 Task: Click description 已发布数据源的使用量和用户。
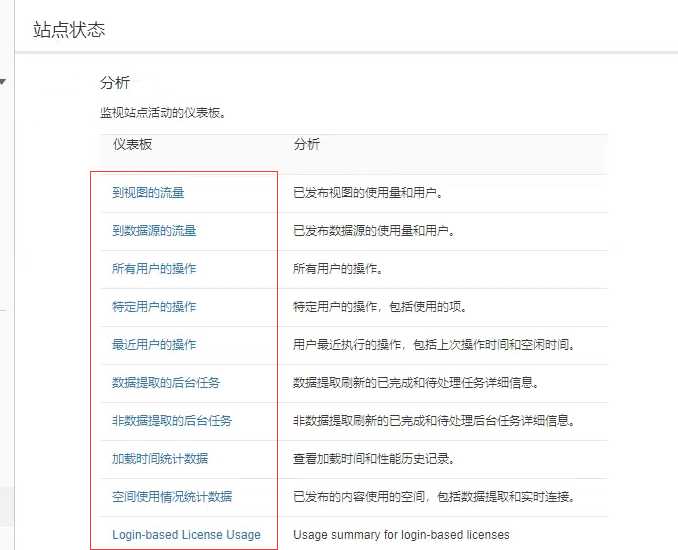374,230
